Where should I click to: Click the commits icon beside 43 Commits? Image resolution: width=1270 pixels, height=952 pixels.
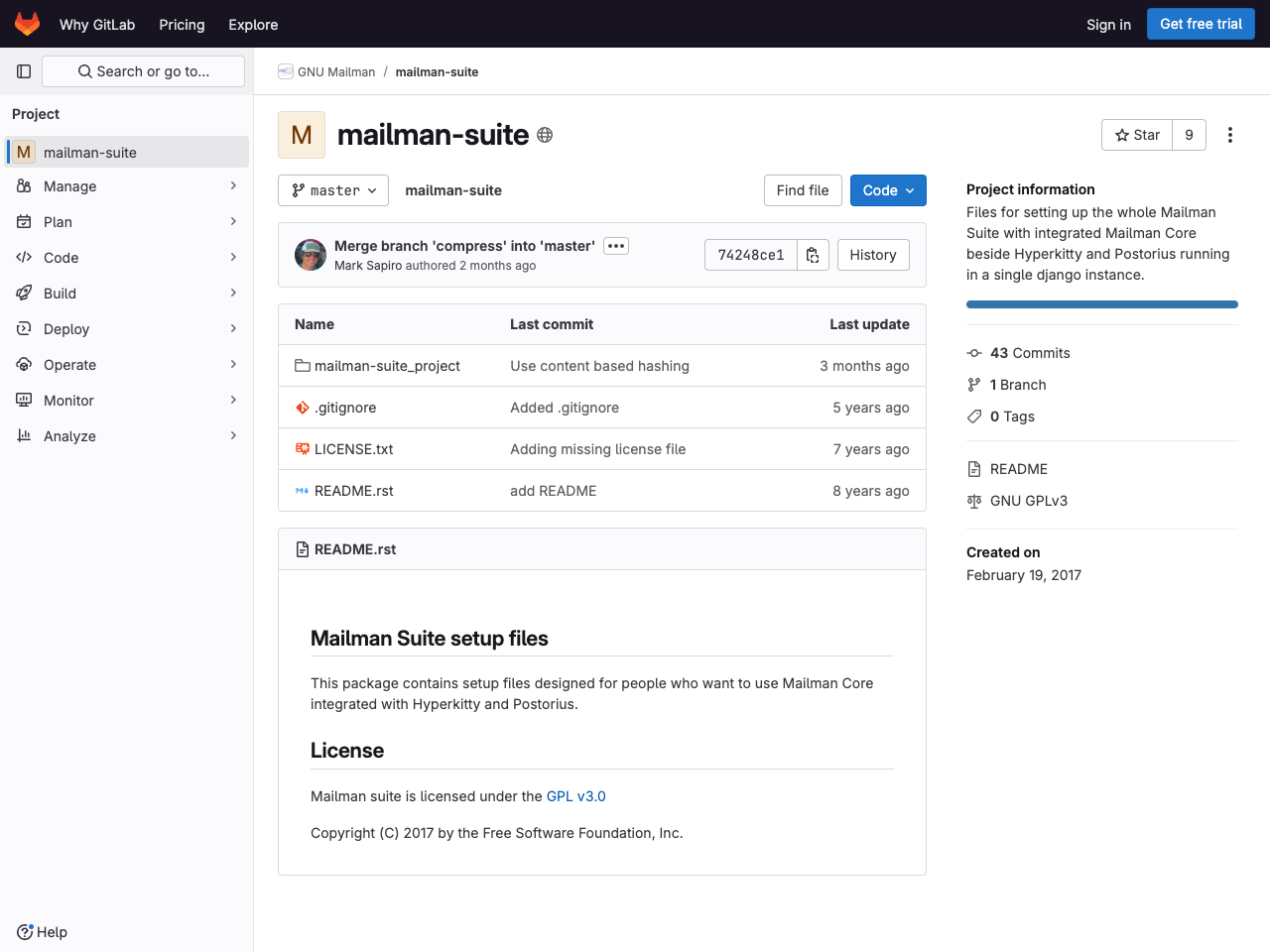pyautogui.click(x=974, y=353)
